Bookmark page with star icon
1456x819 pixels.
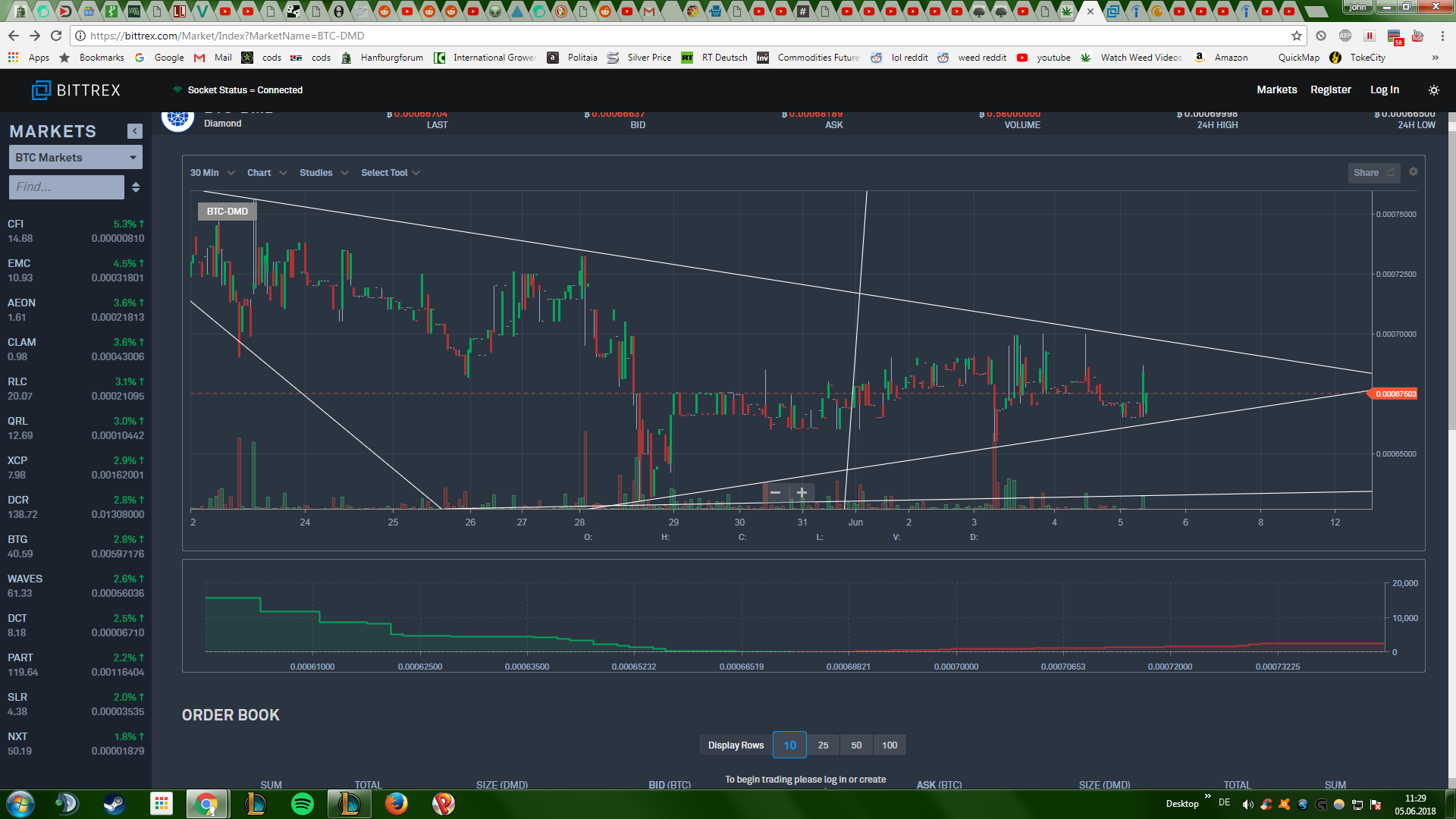pyautogui.click(x=1297, y=36)
